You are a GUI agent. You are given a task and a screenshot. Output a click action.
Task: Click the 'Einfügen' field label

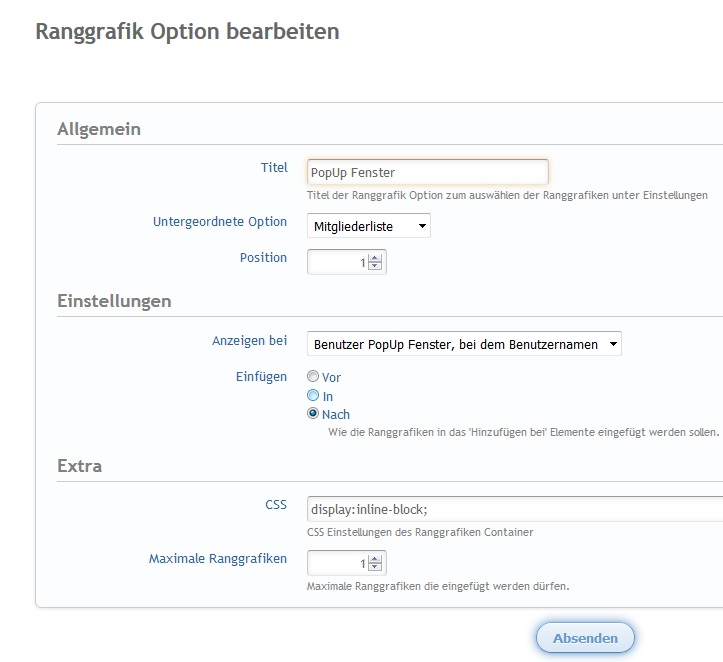263,376
